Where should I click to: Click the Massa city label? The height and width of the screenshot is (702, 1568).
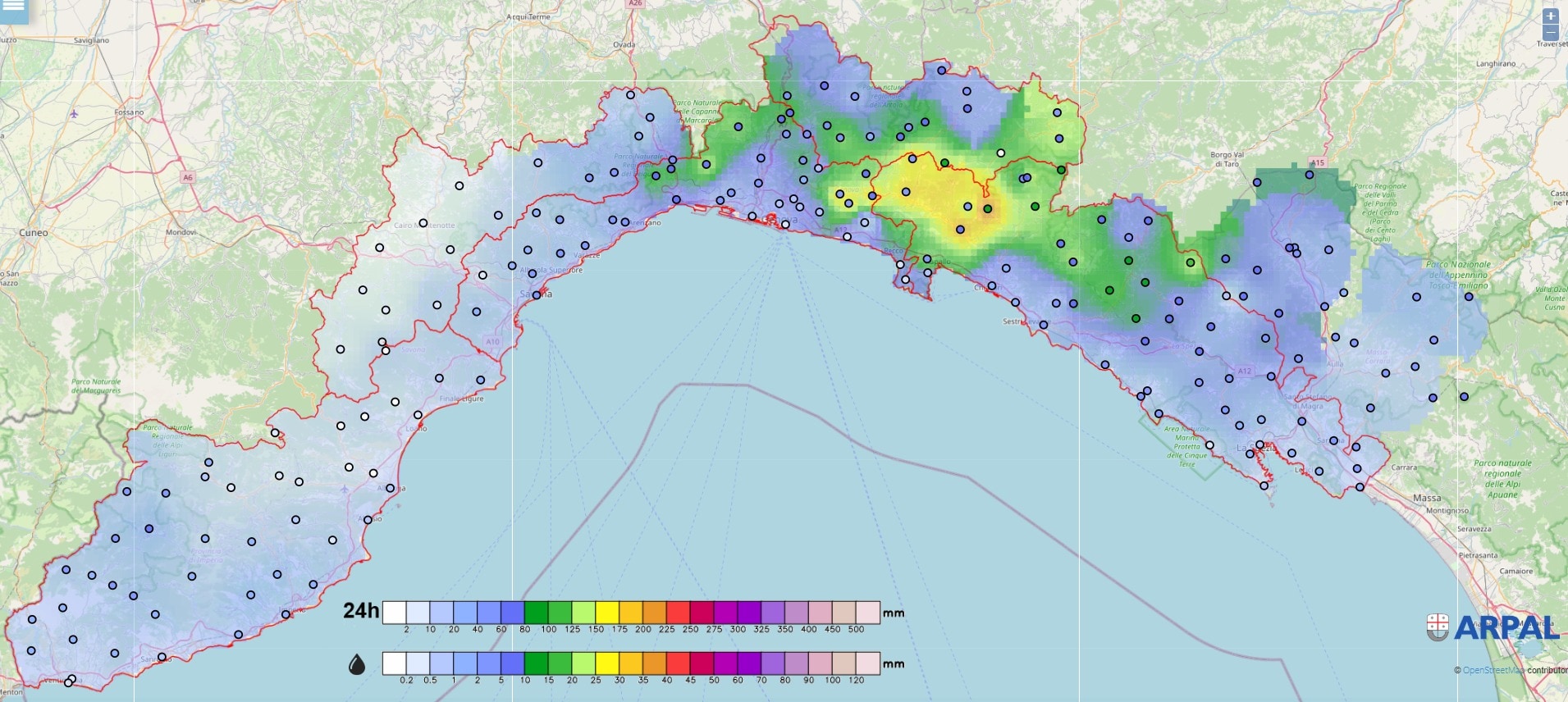1427,498
